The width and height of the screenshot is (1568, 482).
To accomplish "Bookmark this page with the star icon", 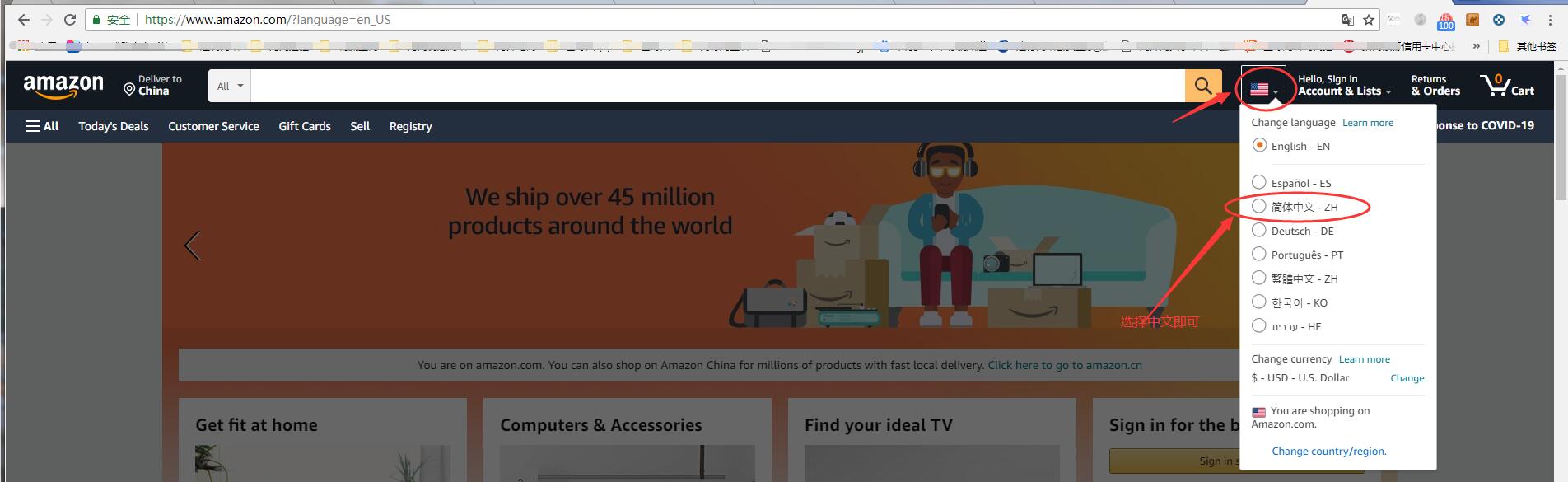I will click(x=1369, y=20).
